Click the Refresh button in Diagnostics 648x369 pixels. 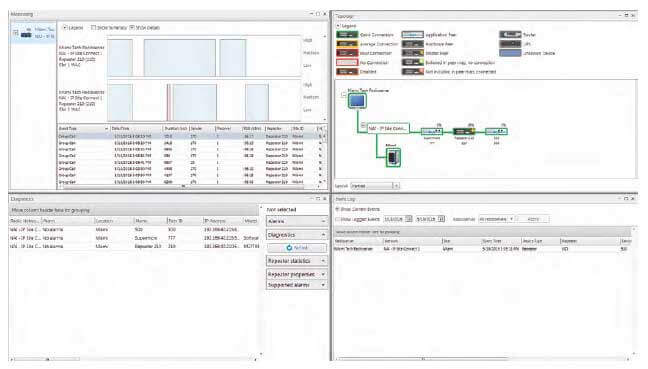tap(297, 248)
